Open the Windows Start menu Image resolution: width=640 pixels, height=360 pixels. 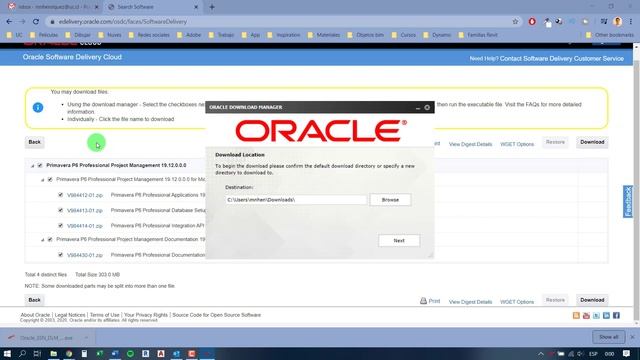(7, 353)
